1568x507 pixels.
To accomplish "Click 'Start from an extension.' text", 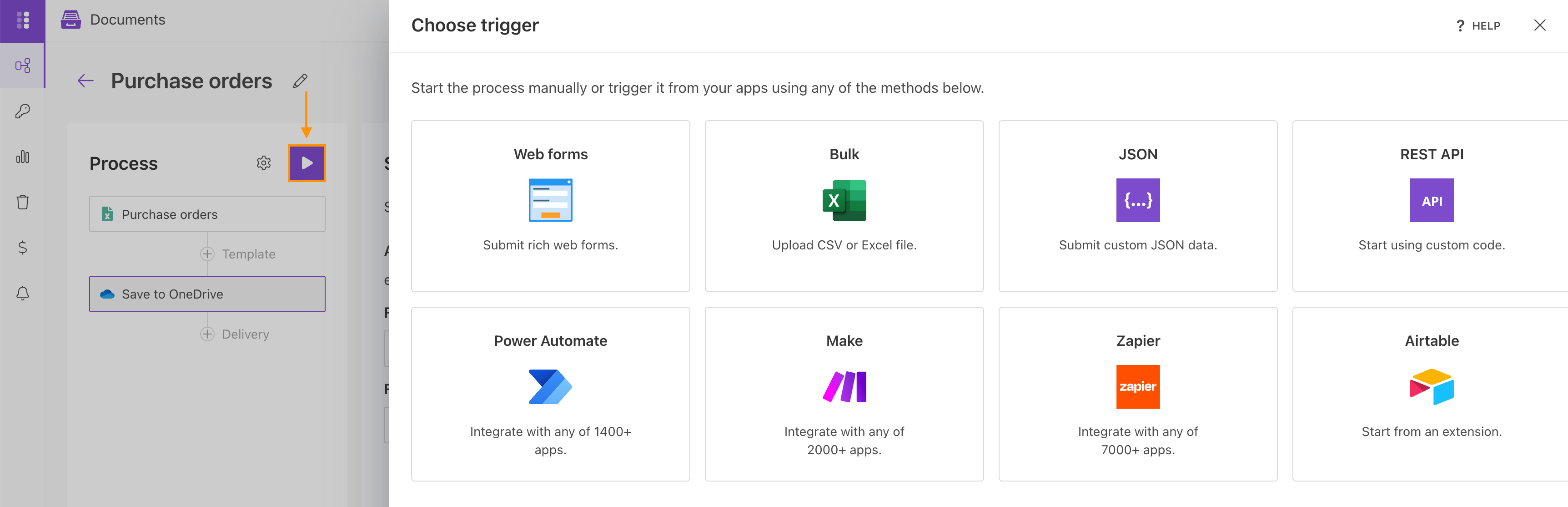I will coord(1432,431).
